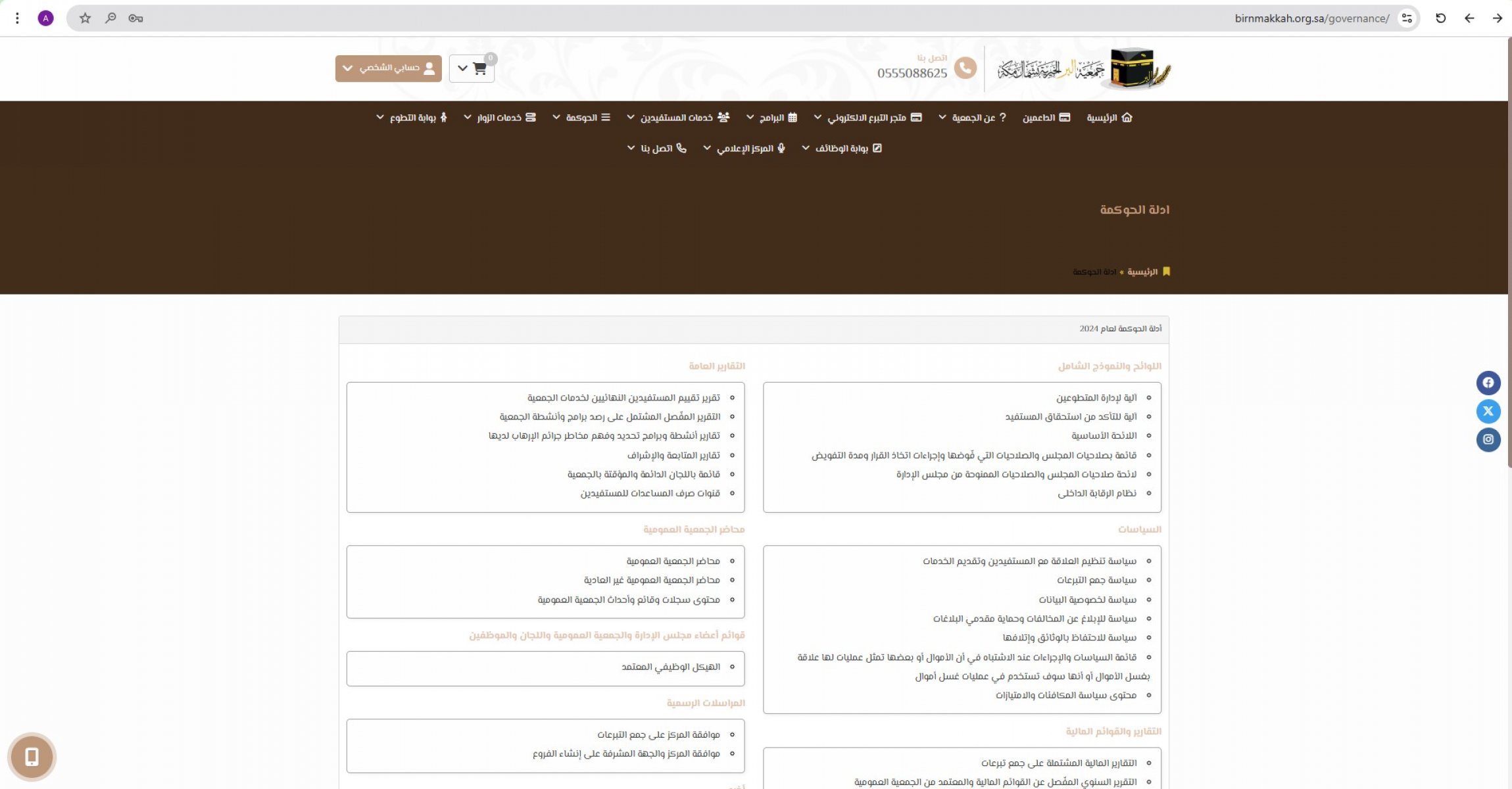Open the الداعمين menu item
This screenshot has width=1512, height=789.
click(1046, 118)
